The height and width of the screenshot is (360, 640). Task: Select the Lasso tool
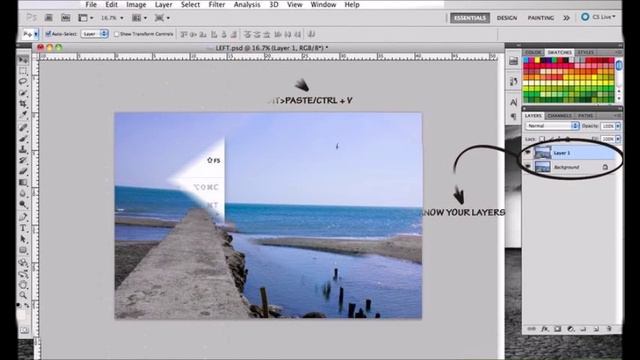[23, 82]
